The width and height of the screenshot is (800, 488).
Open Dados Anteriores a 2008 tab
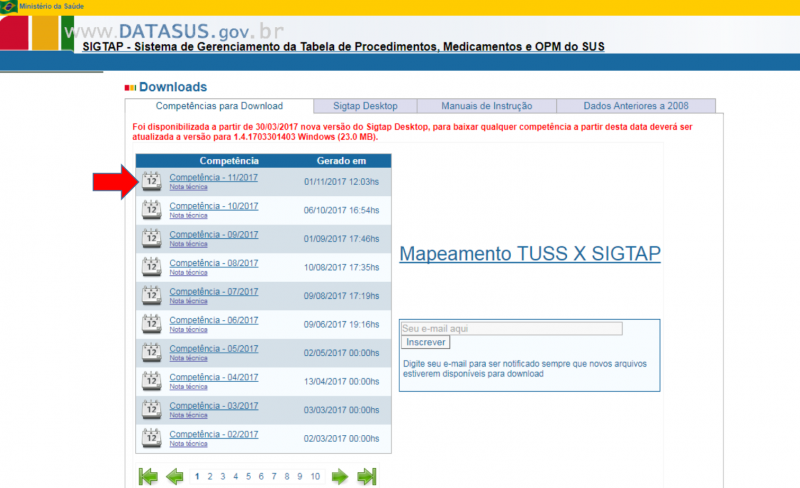[x=636, y=106]
